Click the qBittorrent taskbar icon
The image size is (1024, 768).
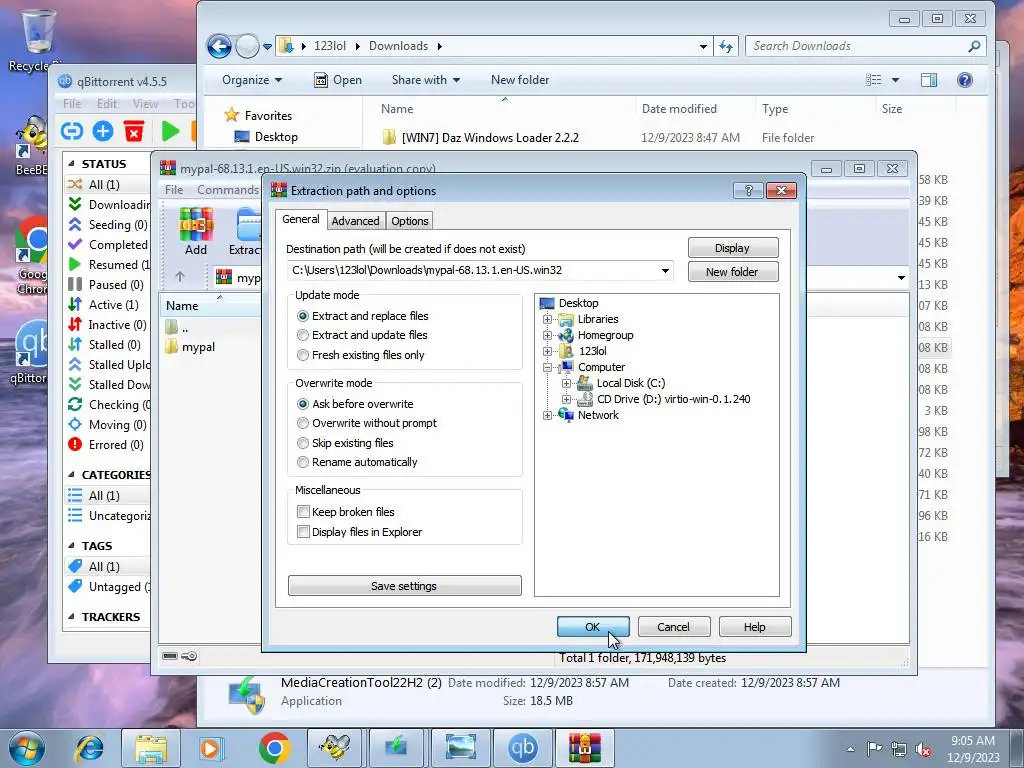[x=522, y=748]
